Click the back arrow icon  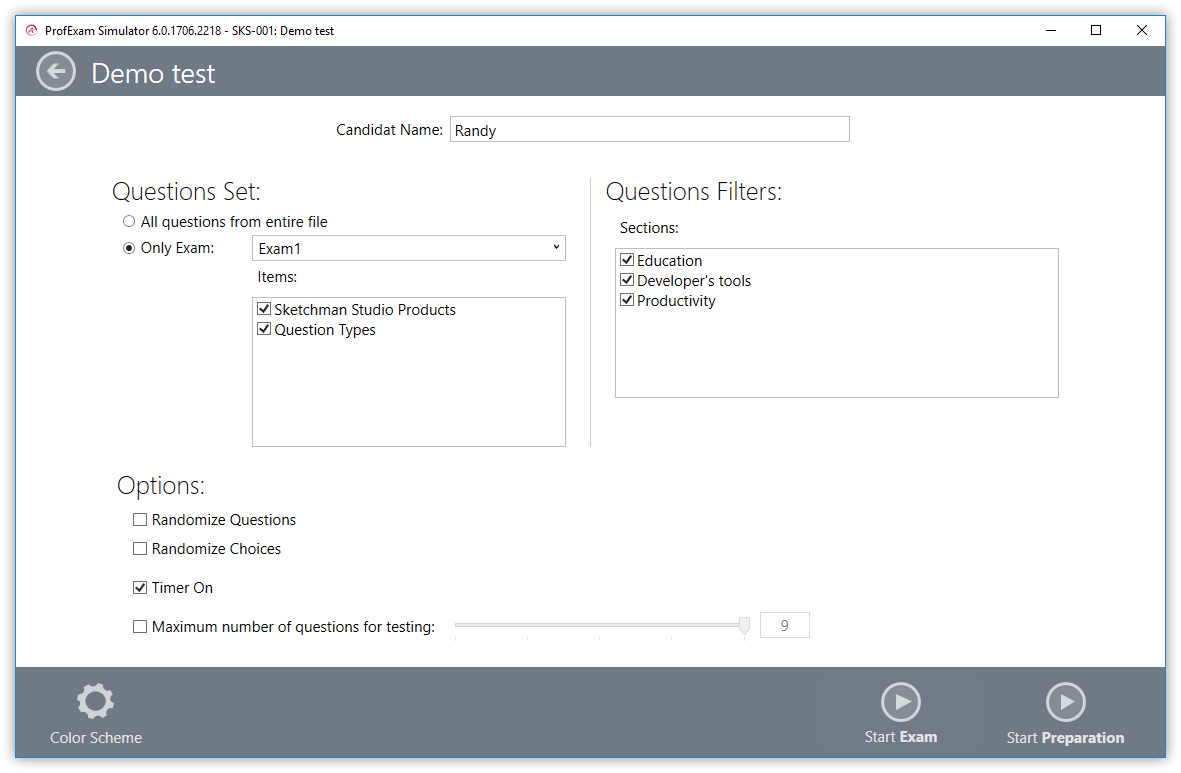click(56, 72)
